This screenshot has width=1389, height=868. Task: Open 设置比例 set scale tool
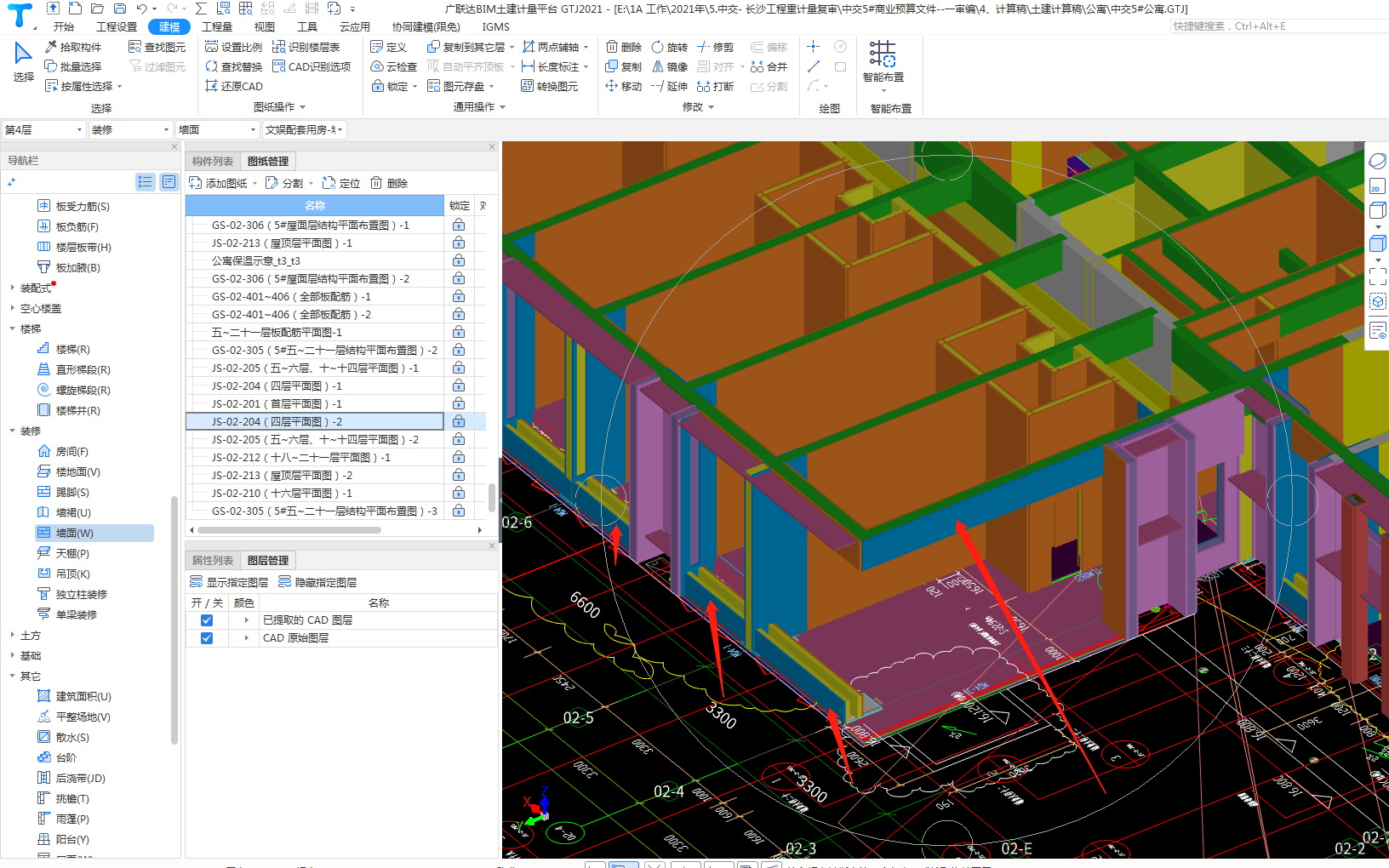coord(234,47)
